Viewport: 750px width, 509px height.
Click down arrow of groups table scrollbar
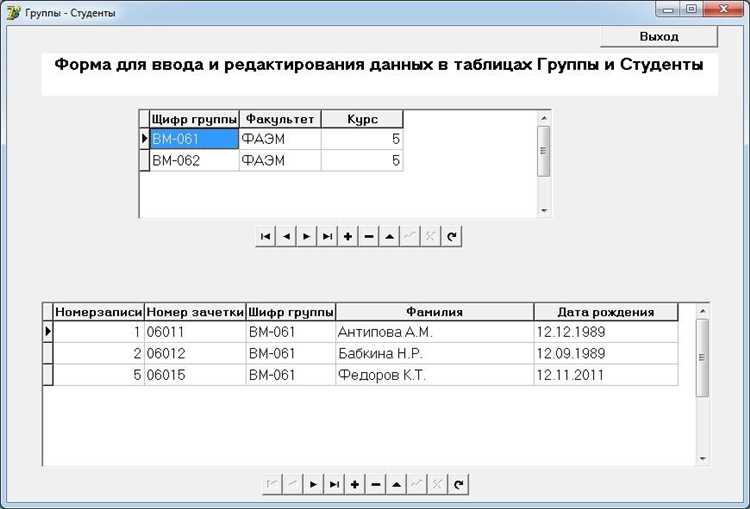(x=544, y=210)
